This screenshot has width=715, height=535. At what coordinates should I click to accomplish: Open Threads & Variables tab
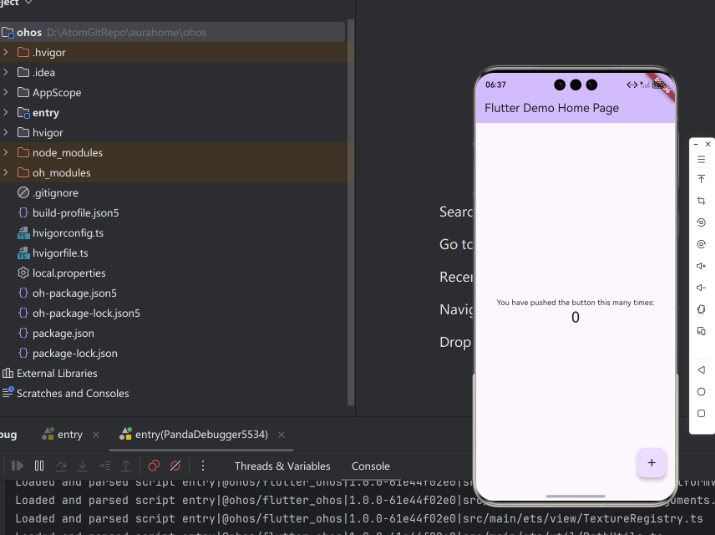click(282, 466)
